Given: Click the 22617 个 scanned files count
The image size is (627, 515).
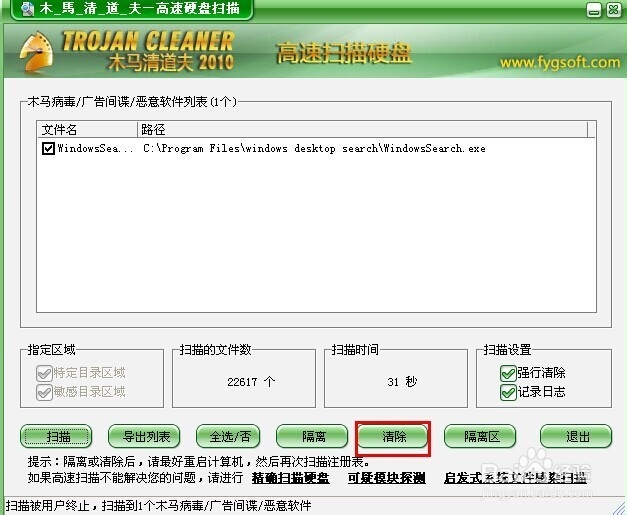Looking at the screenshot, I should pyautogui.click(x=251, y=382).
